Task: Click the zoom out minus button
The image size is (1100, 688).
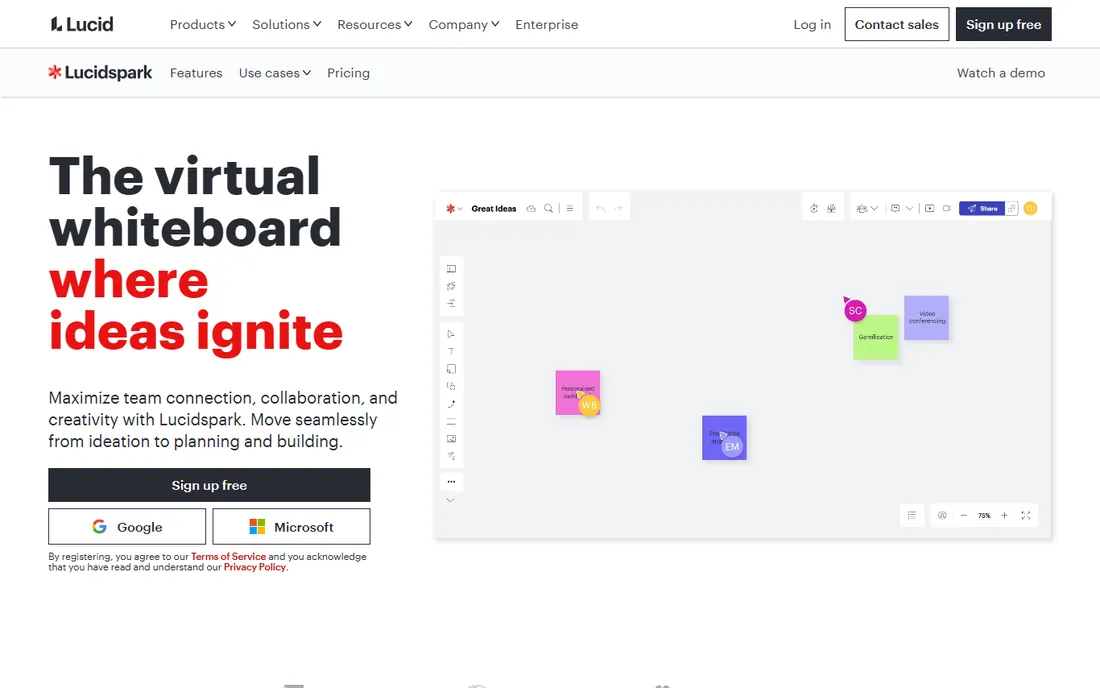Action: pyautogui.click(x=963, y=515)
